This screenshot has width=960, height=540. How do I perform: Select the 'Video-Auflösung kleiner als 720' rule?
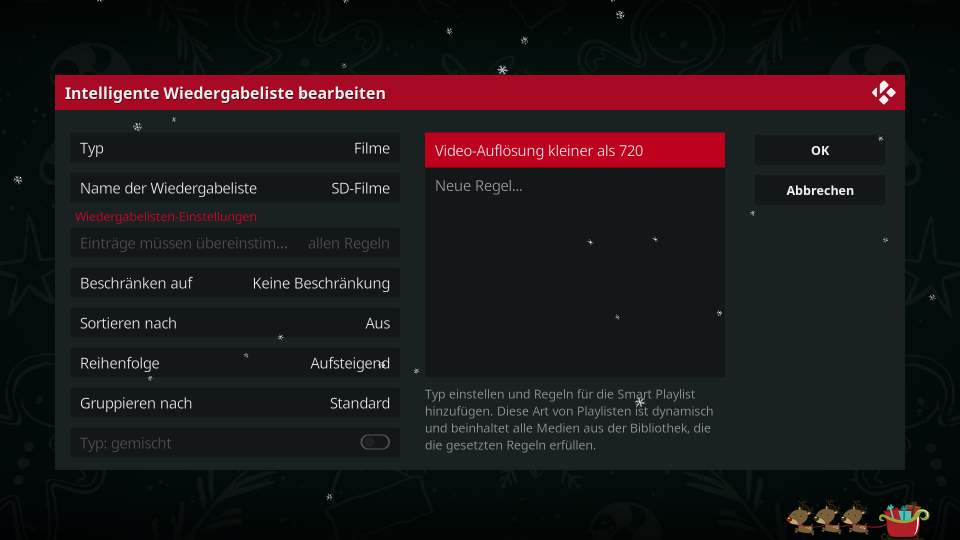tap(575, 150)
